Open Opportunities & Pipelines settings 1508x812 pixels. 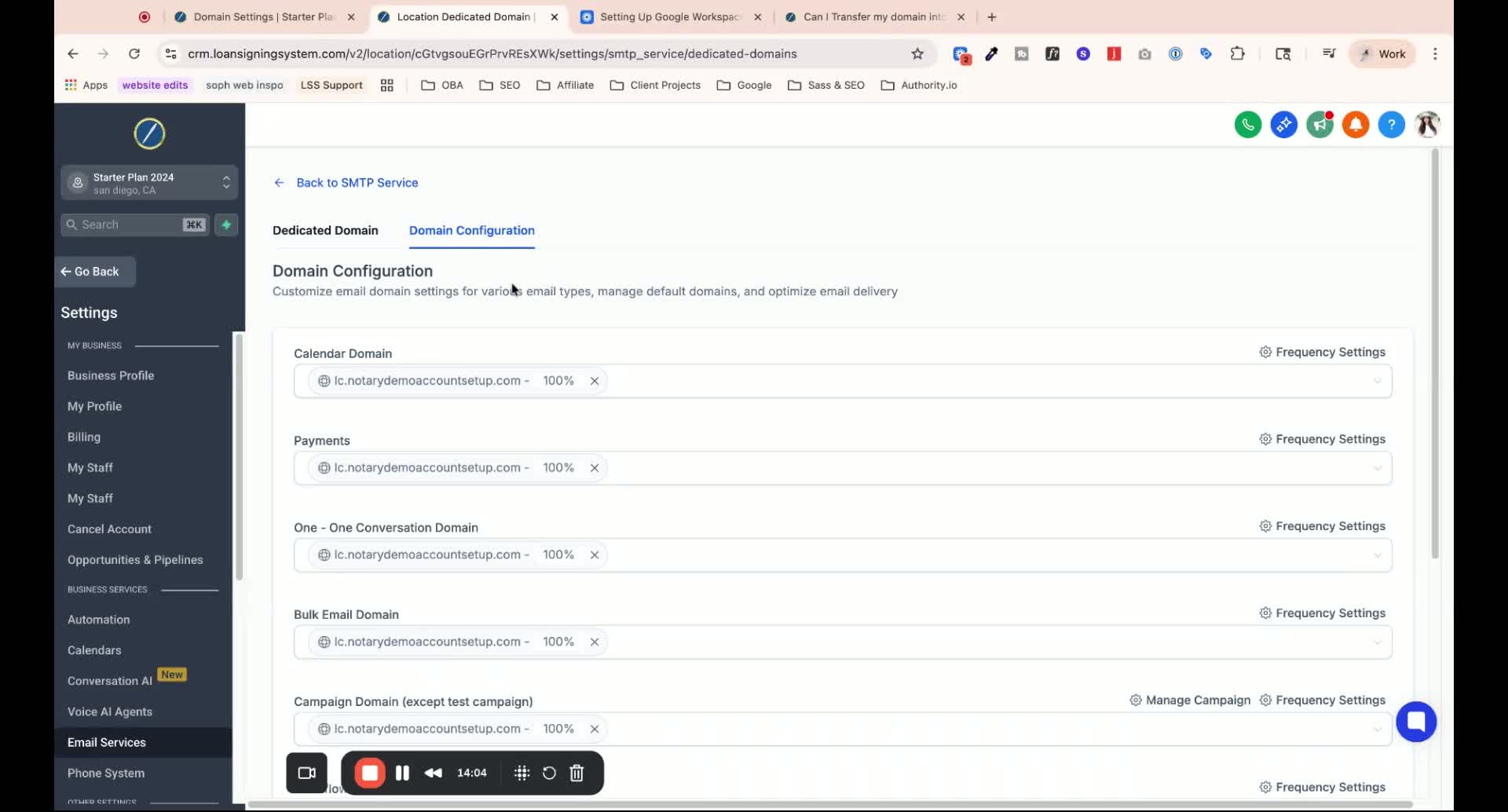(x=135, y=560)
